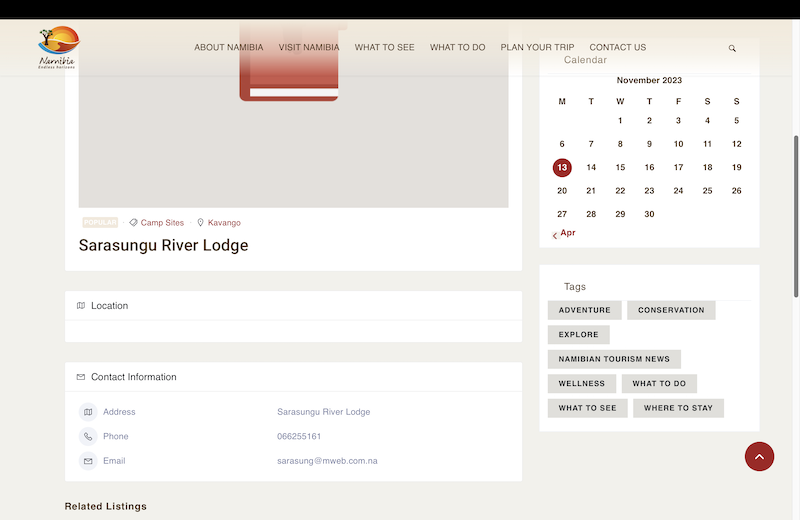This screenshot has width=800, height=520.
Task: Click the map icon beside Address
Action: (x=88, y=412)
